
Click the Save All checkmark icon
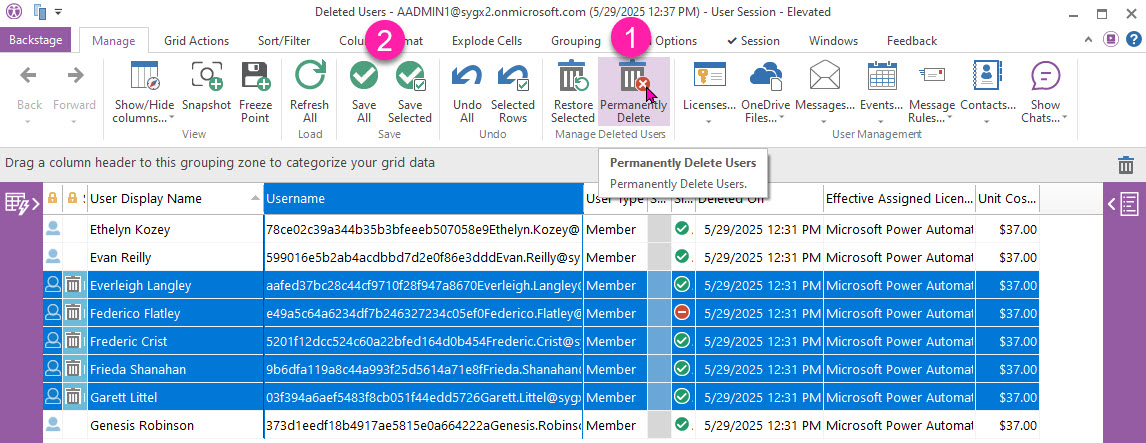coord(363,78)
